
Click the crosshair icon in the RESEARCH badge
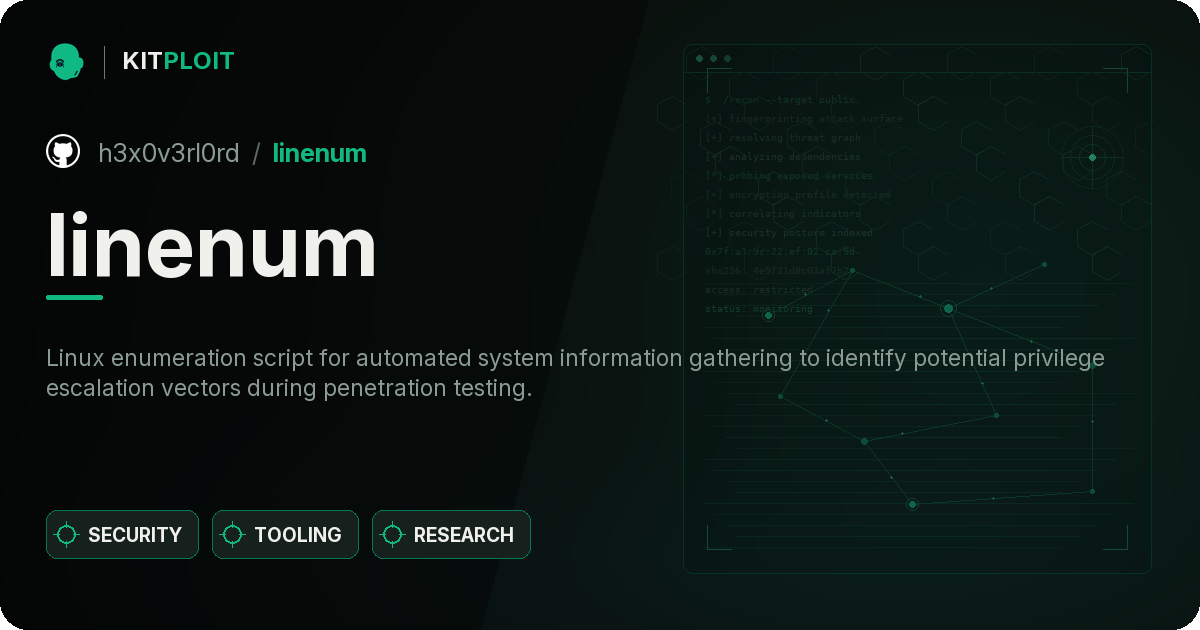pyautogui.click(x=393, y=535)
